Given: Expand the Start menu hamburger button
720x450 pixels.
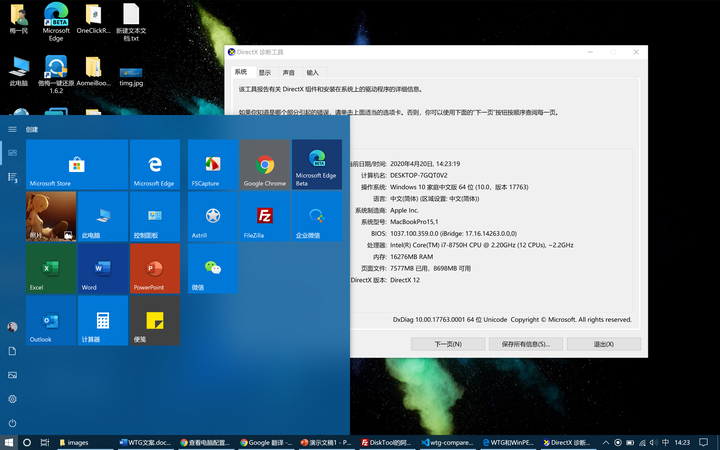Looking at the screenshot, I should click(x=12, y=129).
